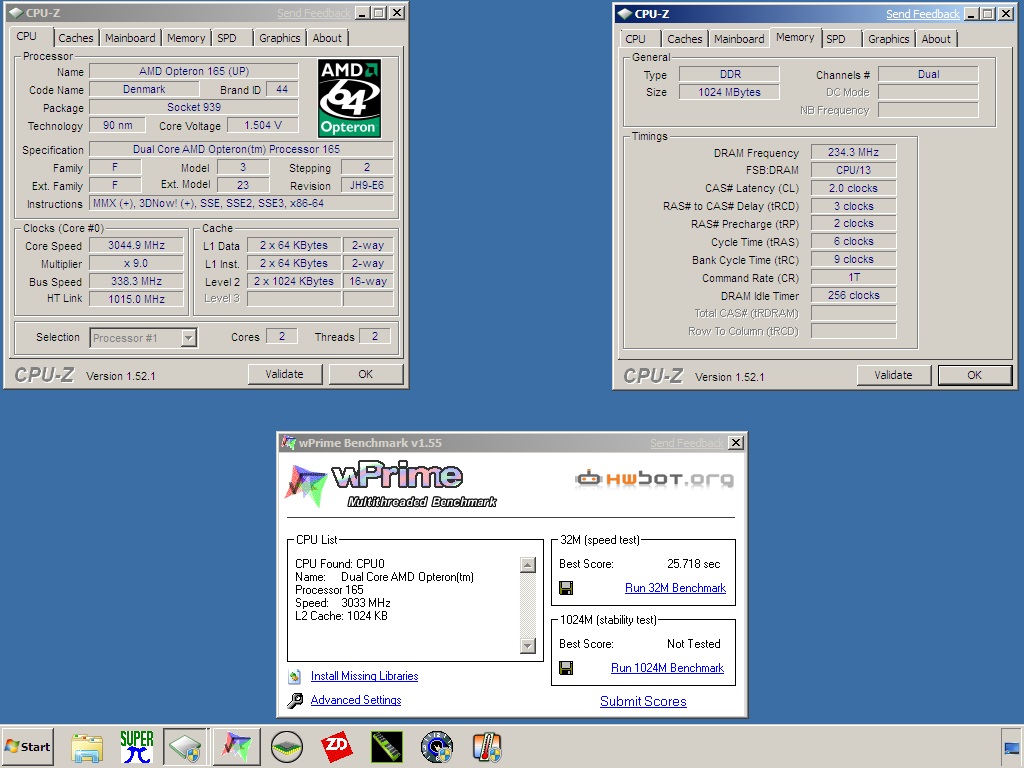Click the HWBOT.org logo in wPrime

(x=654, y=479)
